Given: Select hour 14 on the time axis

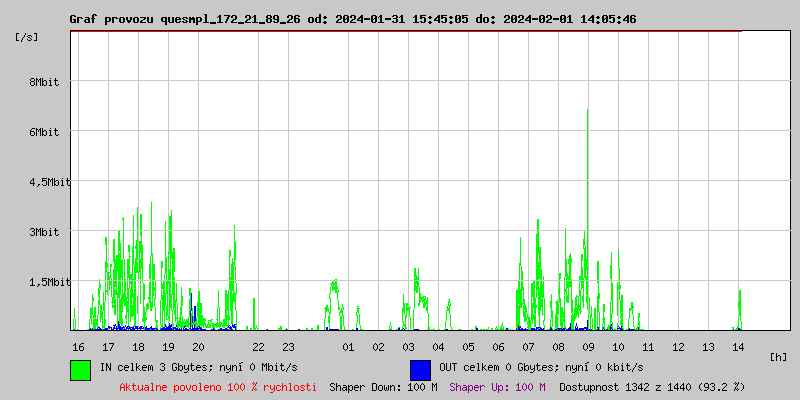Looking at the screenshot, I should coord(738,347).
